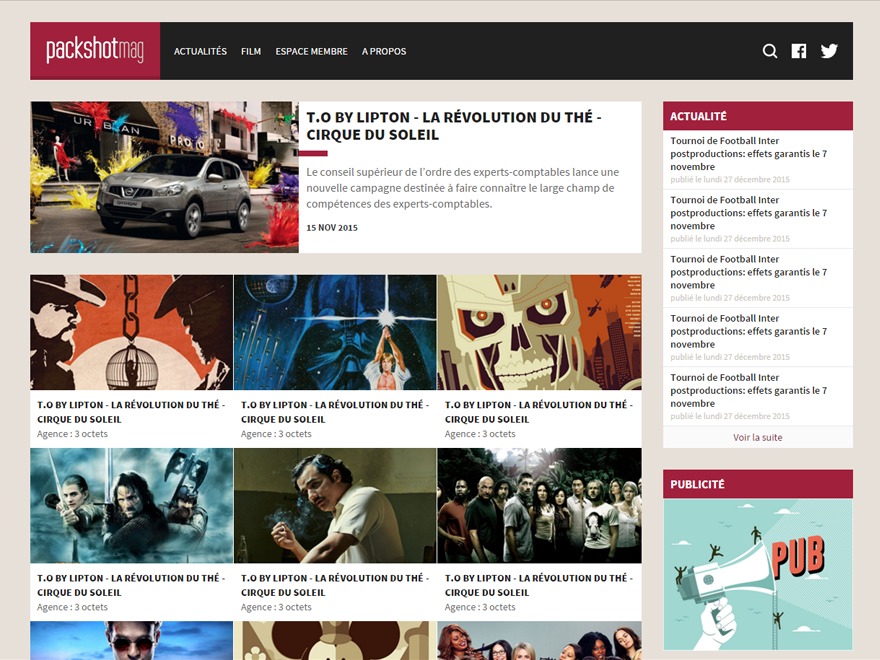
Task: Click Agence : 3 octets under Django poster
Action: (x=72, y=434)
